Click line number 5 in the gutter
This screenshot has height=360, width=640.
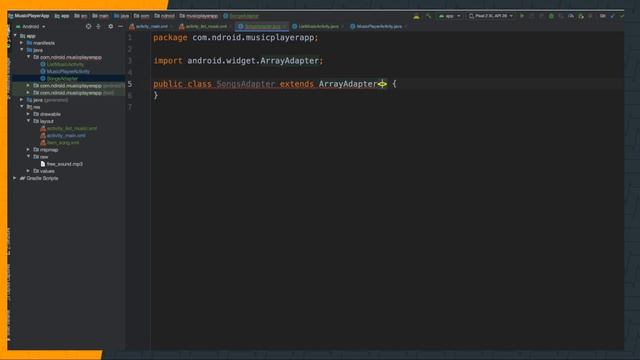(x=130, y=84)
